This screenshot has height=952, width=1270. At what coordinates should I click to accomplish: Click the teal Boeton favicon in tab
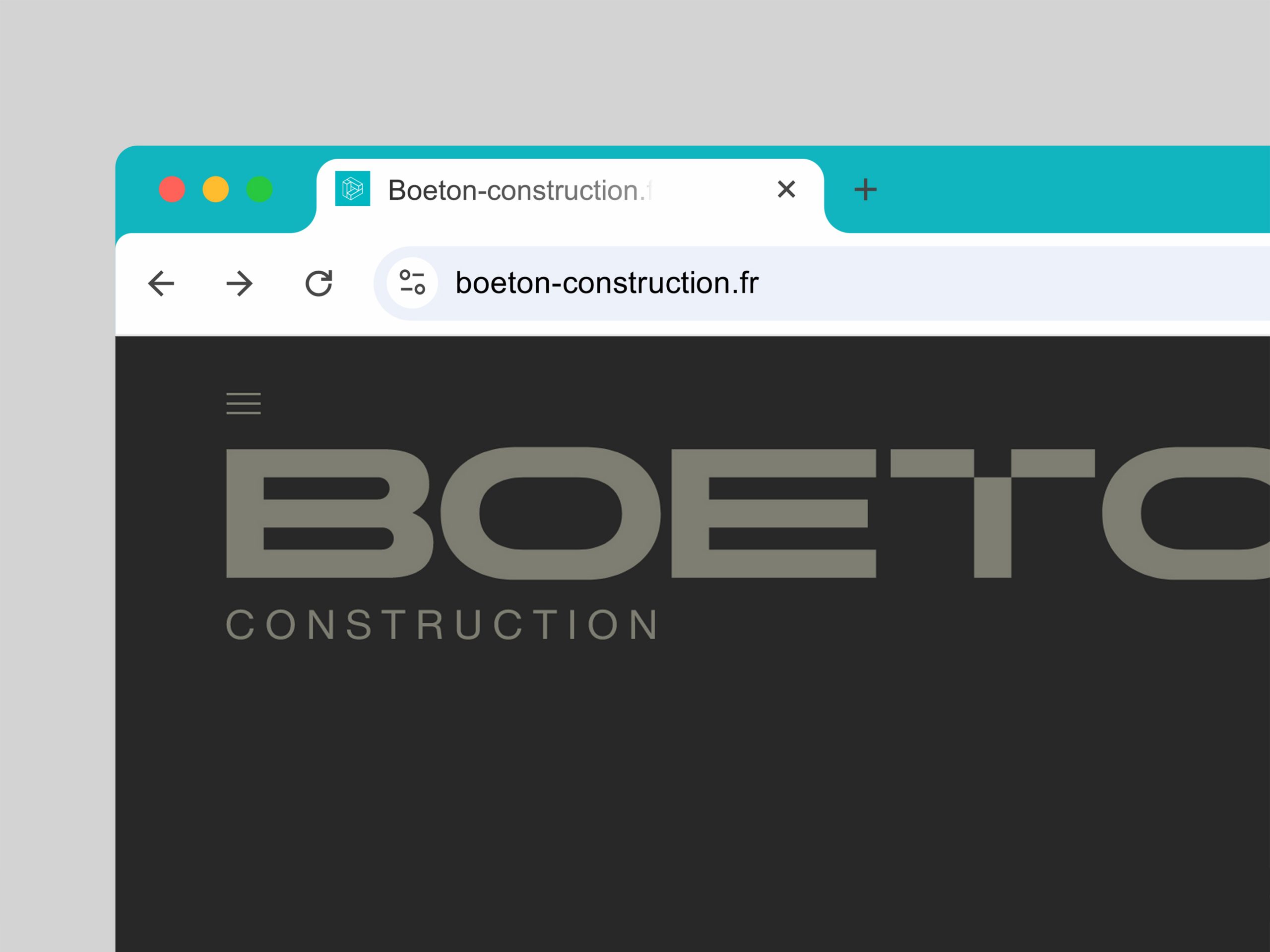[353, 189]
